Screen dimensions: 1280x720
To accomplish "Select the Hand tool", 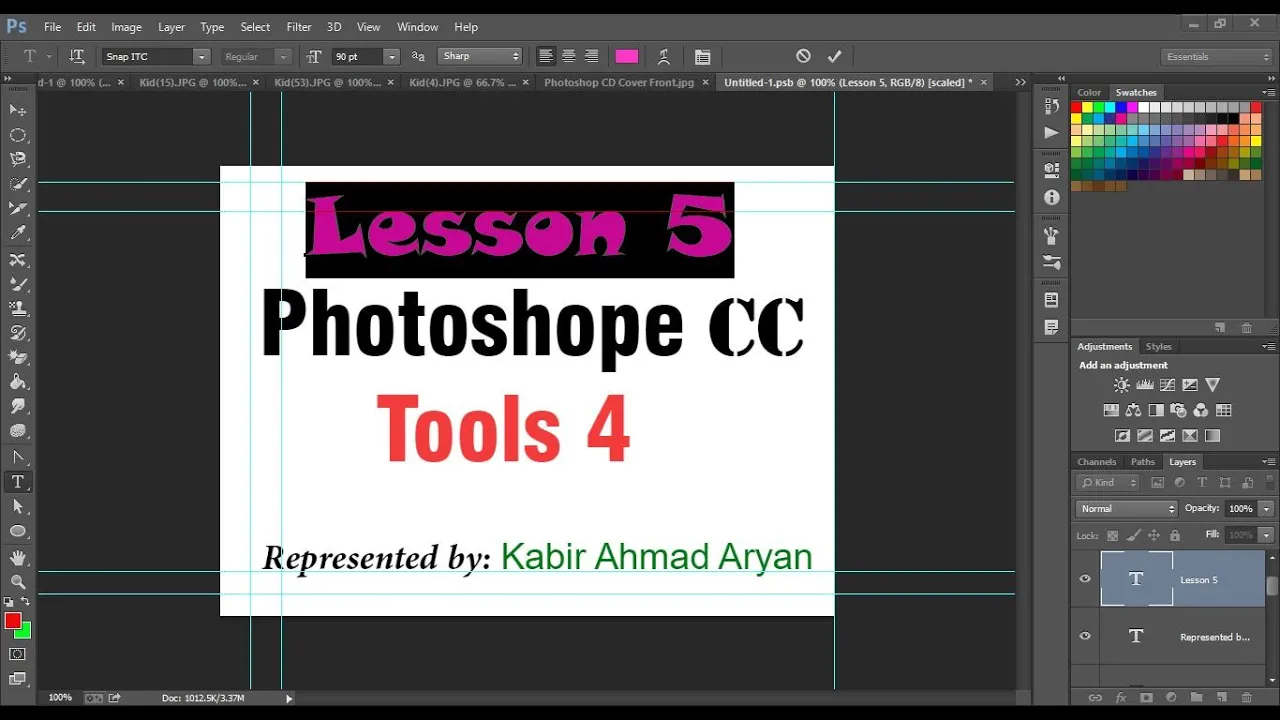I will pyautogui.click(x=18, y=557).
